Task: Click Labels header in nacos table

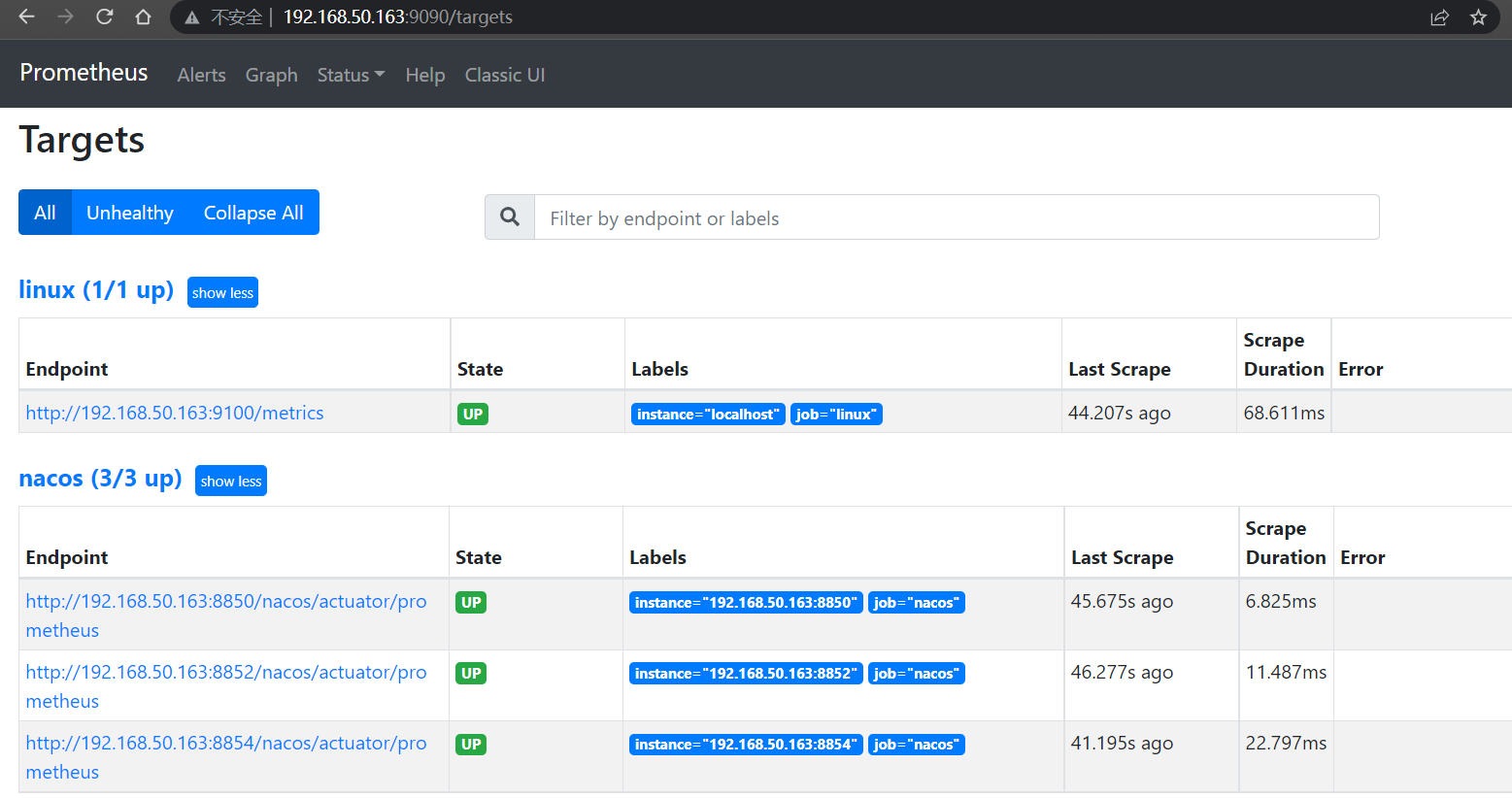Action: [657, 557]
